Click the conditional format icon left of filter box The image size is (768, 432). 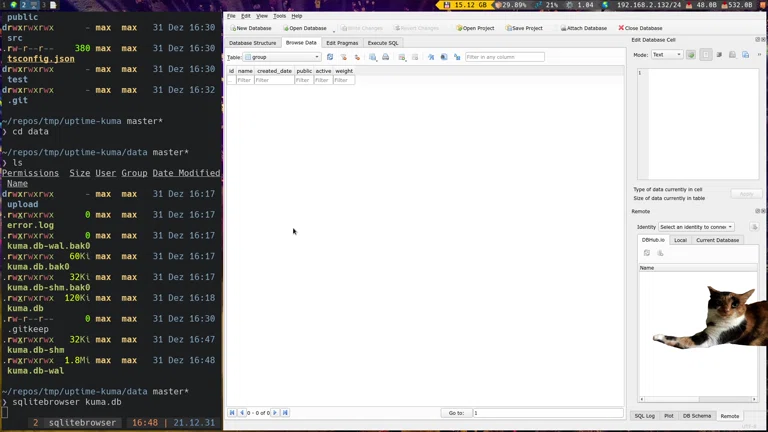click(x=457, y=57)
